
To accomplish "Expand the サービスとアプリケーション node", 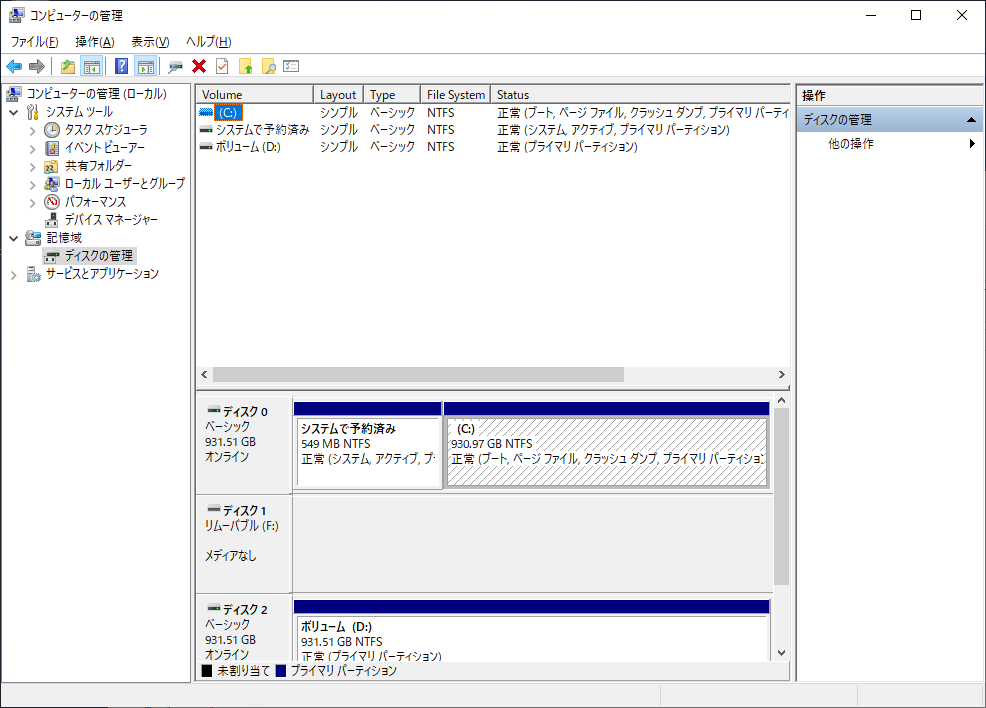I will click(x=14, y=275).
